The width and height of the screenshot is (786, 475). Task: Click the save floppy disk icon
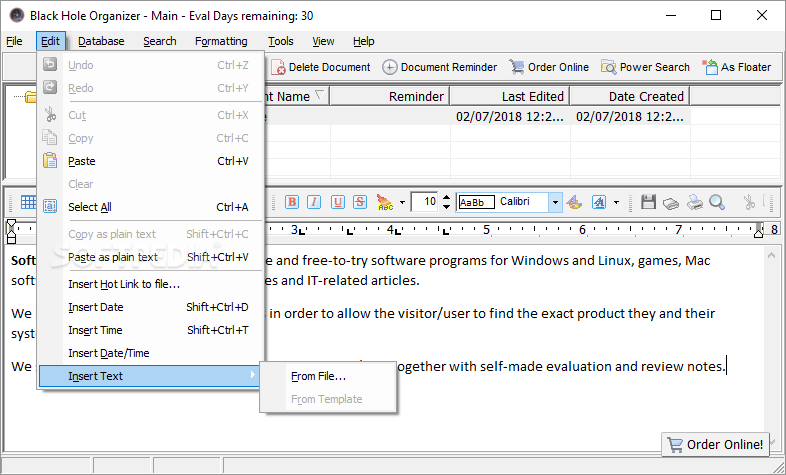click(648, 202)
